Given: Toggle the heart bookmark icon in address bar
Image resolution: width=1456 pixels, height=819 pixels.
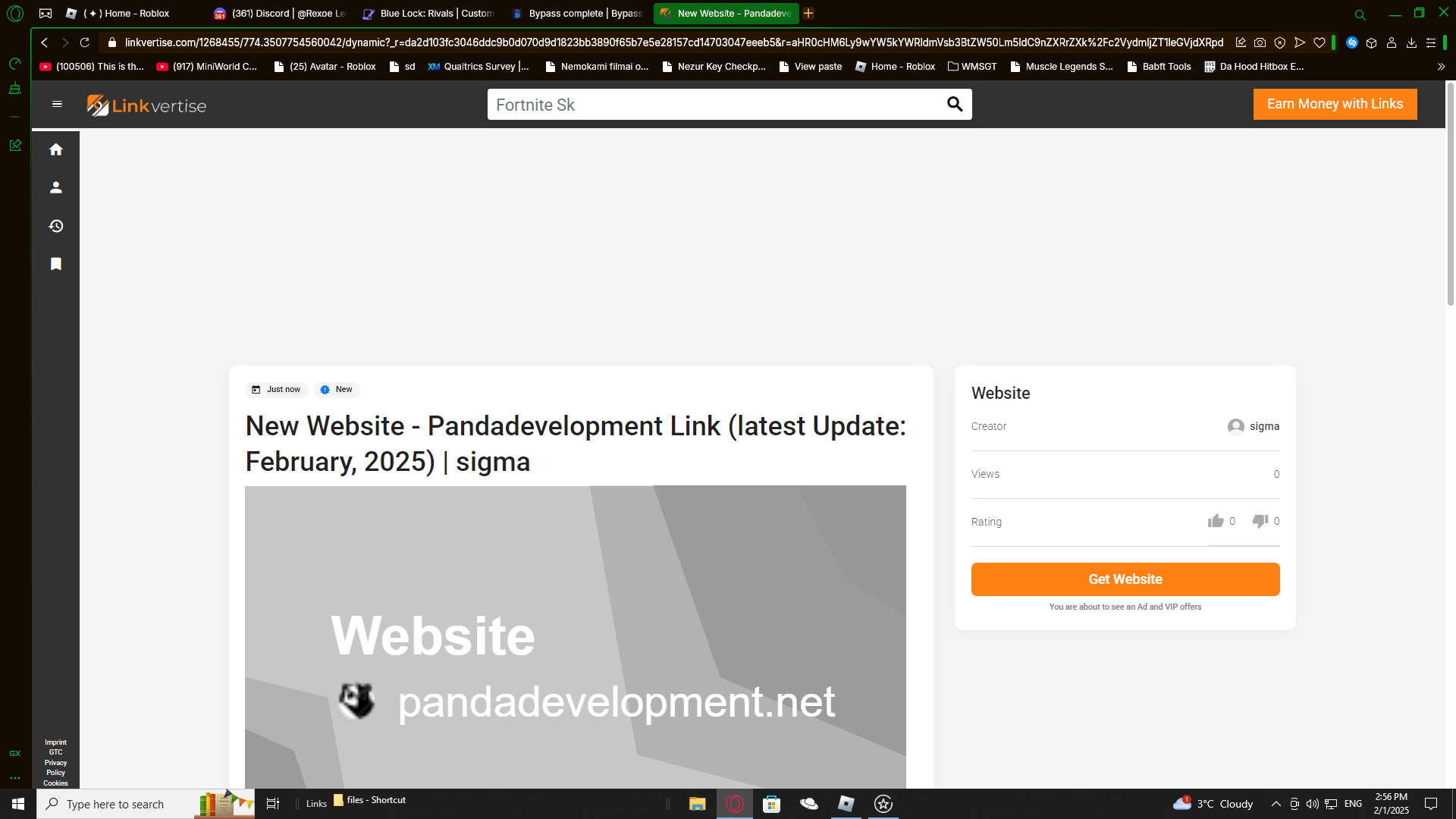Looking at the screenshot, I should (1319, 42).
